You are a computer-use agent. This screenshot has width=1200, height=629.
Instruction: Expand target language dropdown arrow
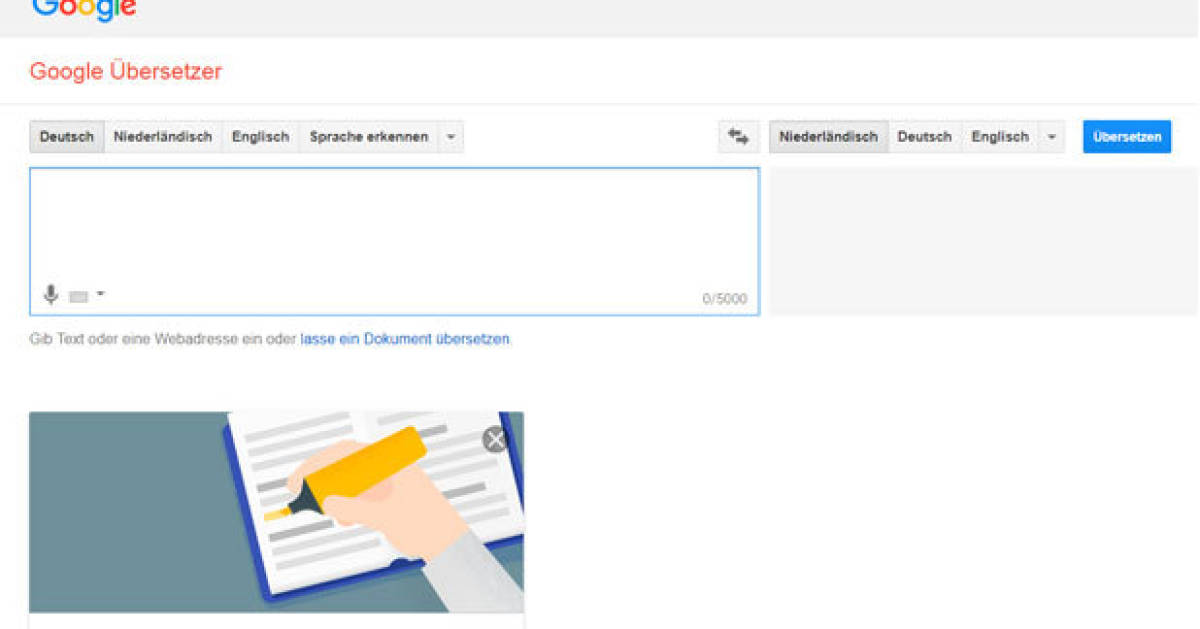click(1051, 137)
